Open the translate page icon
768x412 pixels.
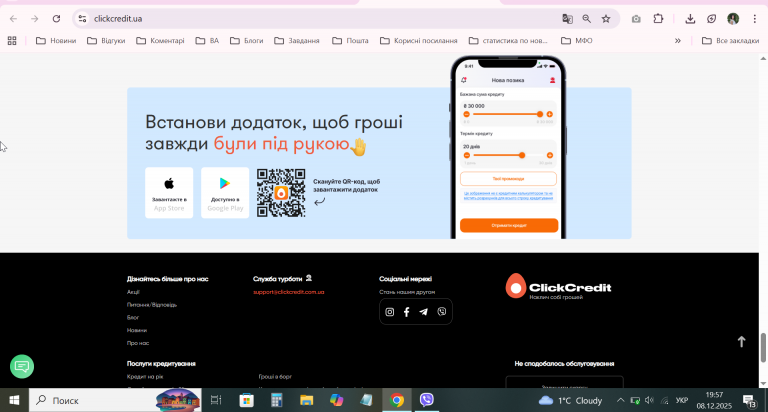[x=567, y=19]
